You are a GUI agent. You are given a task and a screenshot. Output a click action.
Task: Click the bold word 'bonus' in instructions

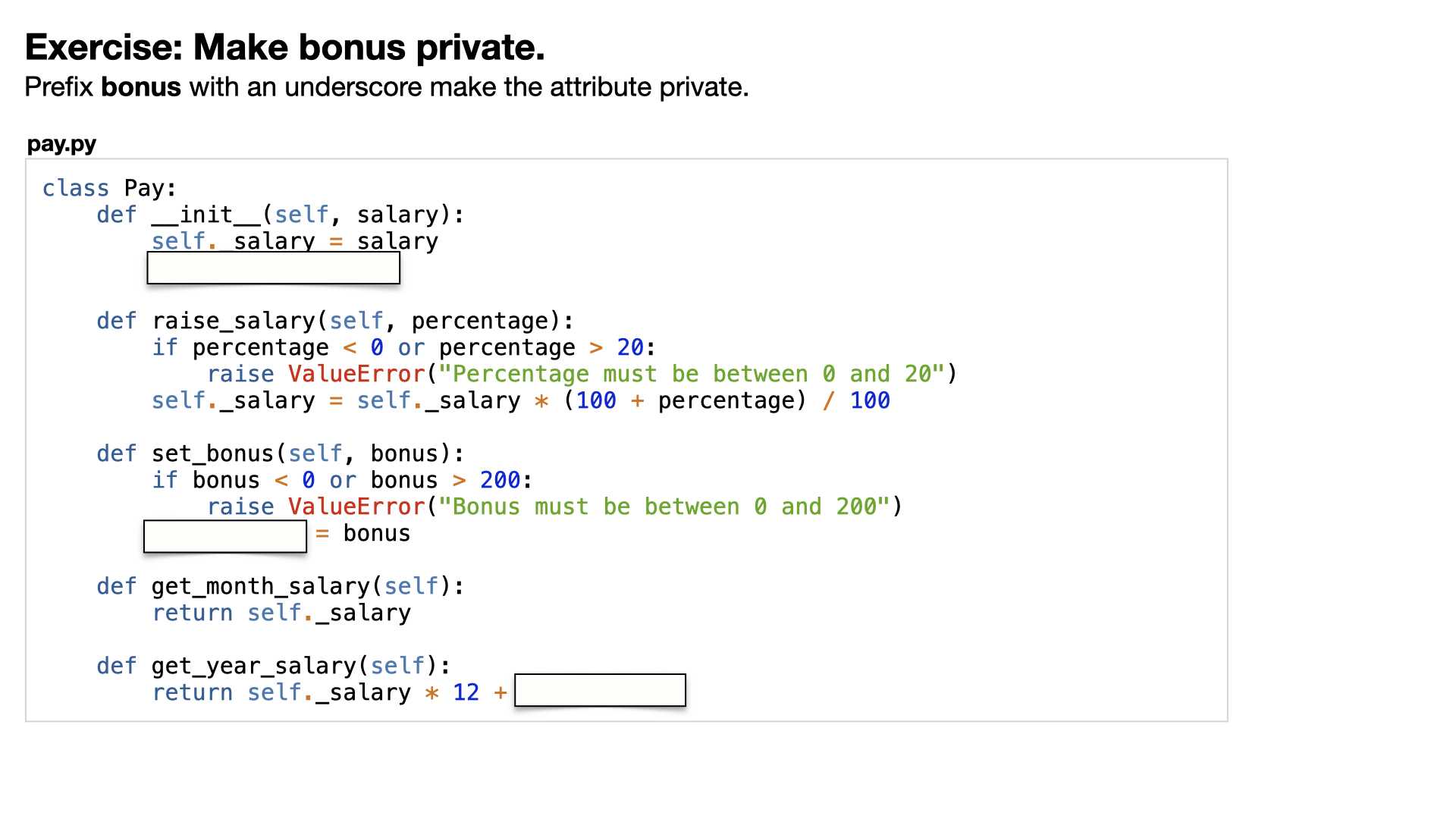[x=141, y=87]
